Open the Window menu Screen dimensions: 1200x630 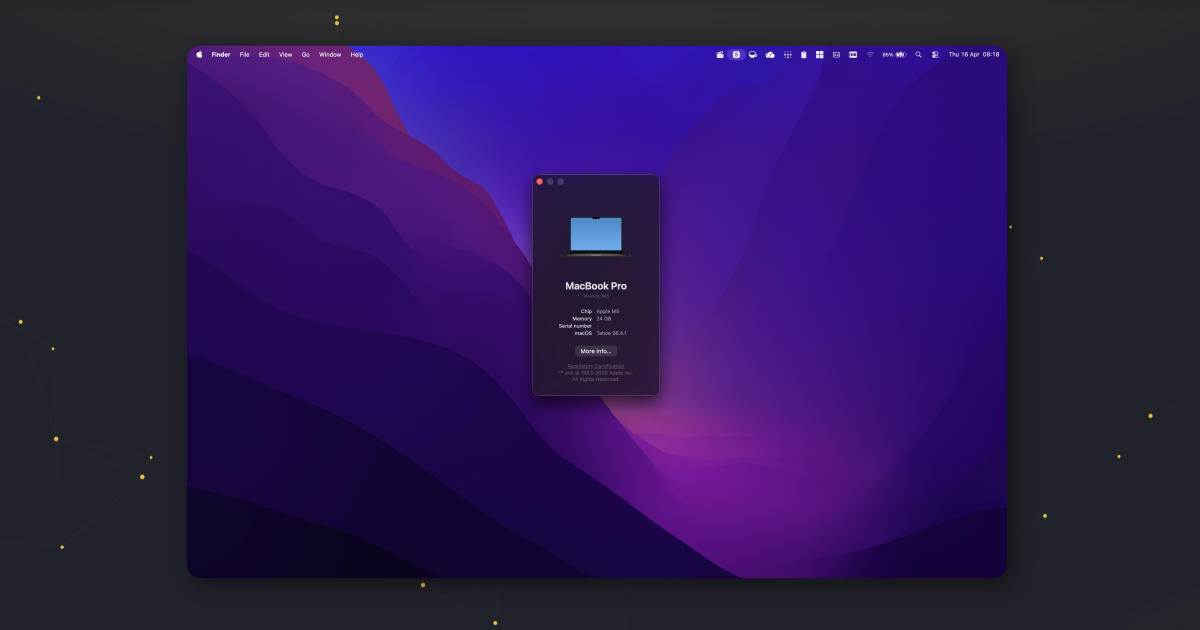[330, 55]
